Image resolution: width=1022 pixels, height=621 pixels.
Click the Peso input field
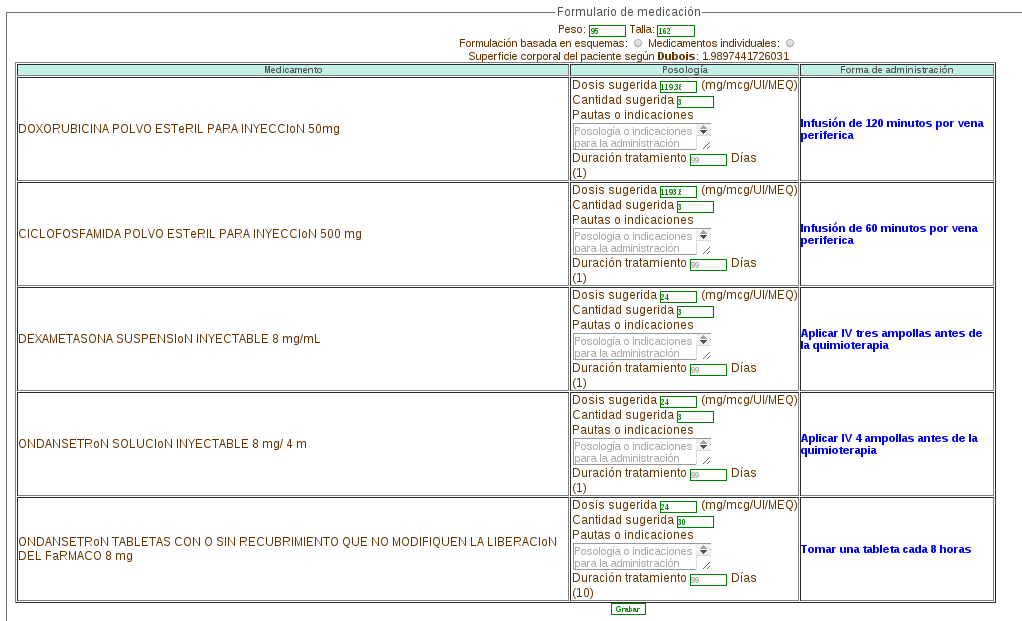(x=607, y=31)
